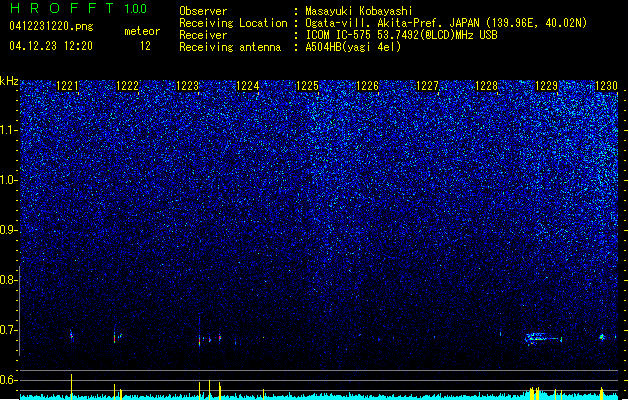This screenshot has height=400, width=629.
Task: Click the meteor echo before the 1230 marker
Action: point(602,337)
